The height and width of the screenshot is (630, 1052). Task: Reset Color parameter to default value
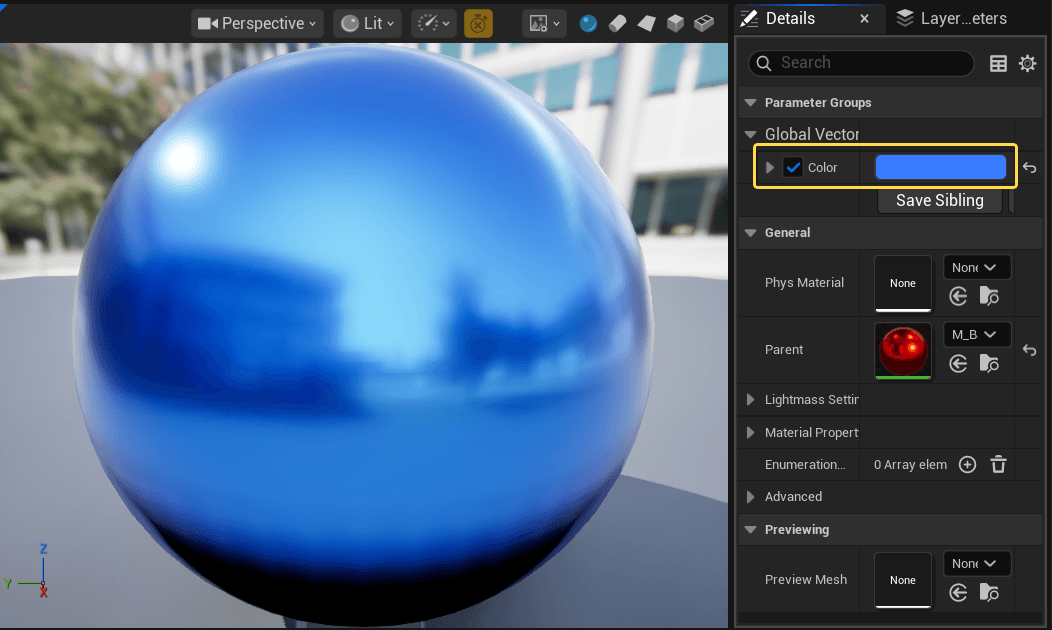1029,168
